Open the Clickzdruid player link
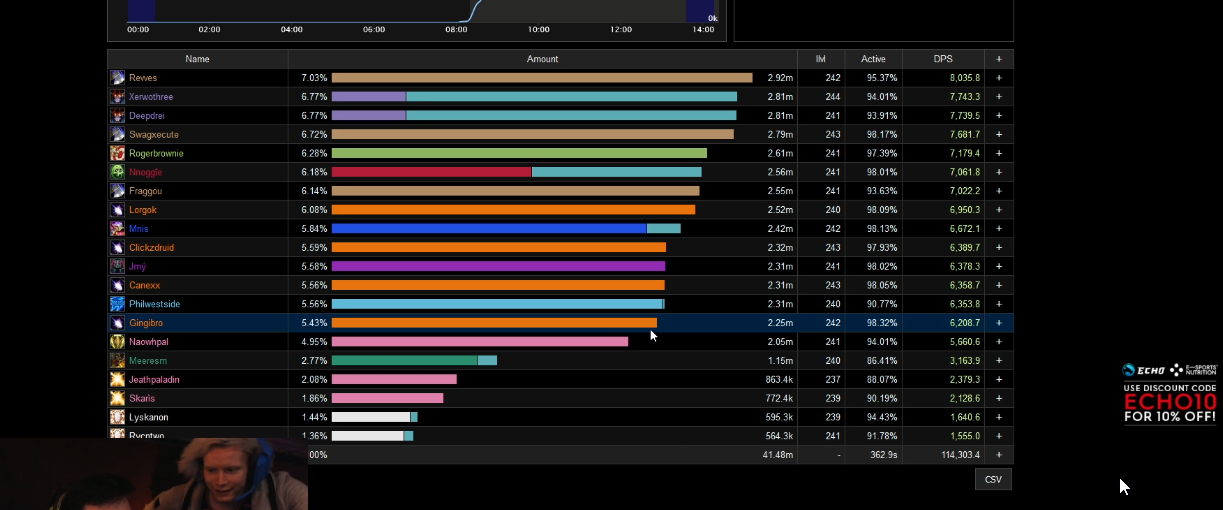This screenshot has height=510, width=1223. point(152,248)
